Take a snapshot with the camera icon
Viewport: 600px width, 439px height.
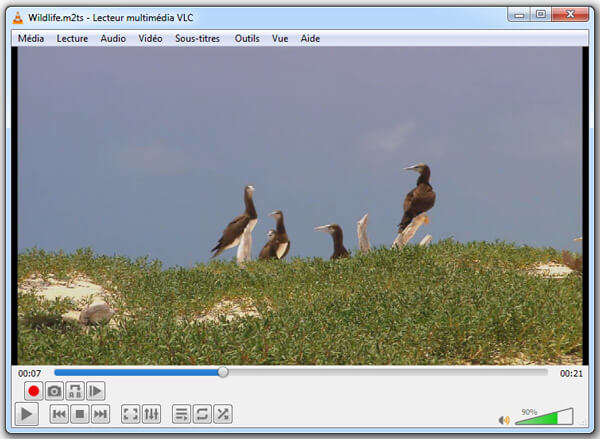(55, 391)
